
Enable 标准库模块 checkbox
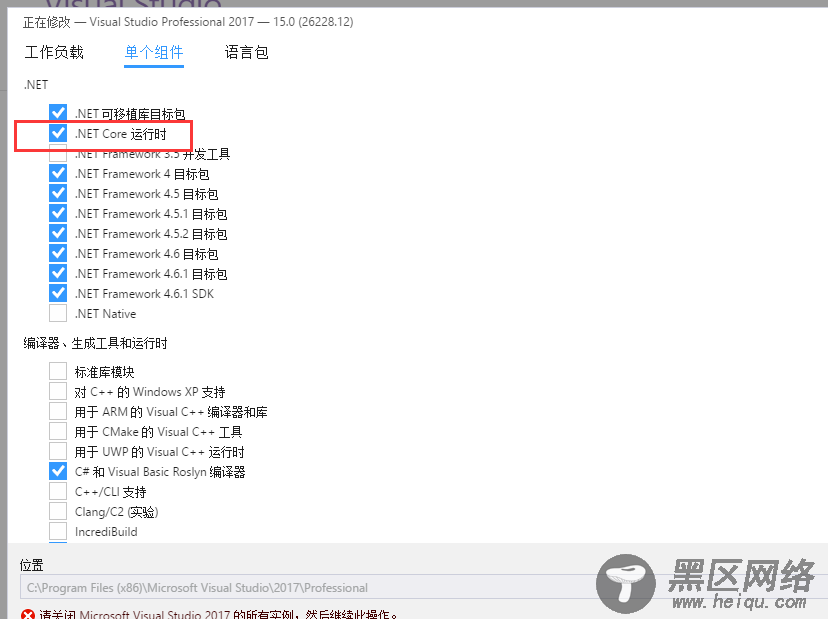(58, 371)
